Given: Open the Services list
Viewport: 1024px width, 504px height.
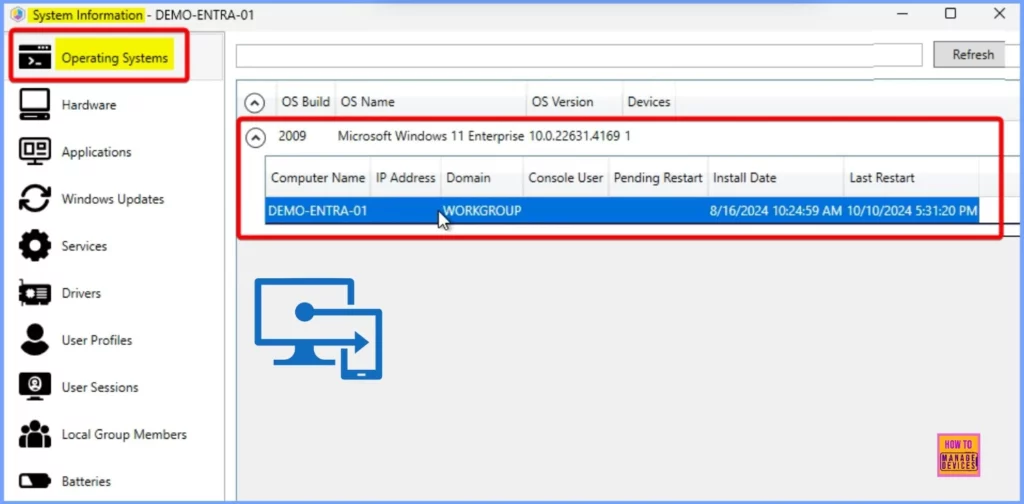Looking at the screenshot, I should (x=84, y=246).
